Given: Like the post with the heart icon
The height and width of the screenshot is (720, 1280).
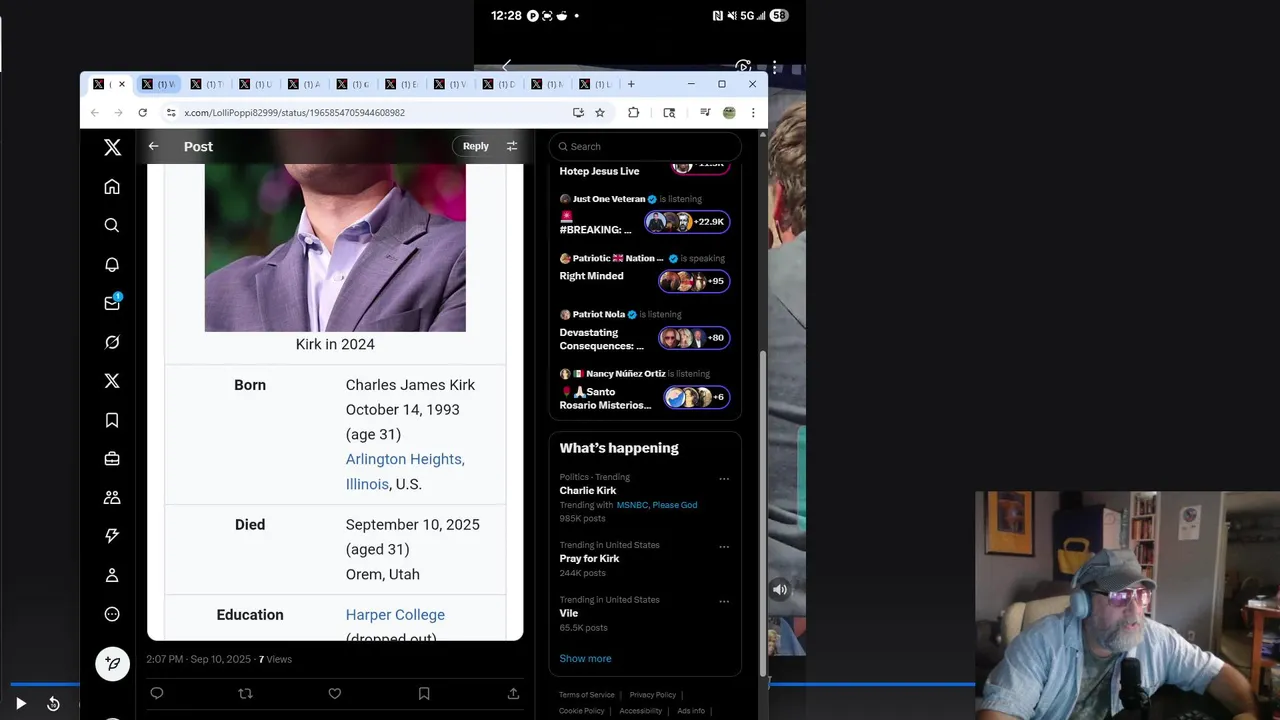Looking at the screenshot, I should [335, 693].
